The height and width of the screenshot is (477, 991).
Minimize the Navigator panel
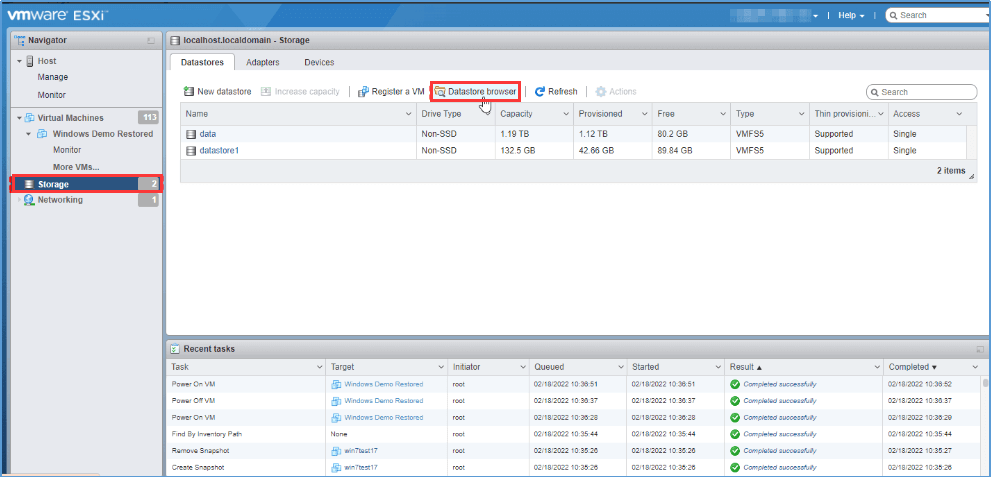point(151,40)
